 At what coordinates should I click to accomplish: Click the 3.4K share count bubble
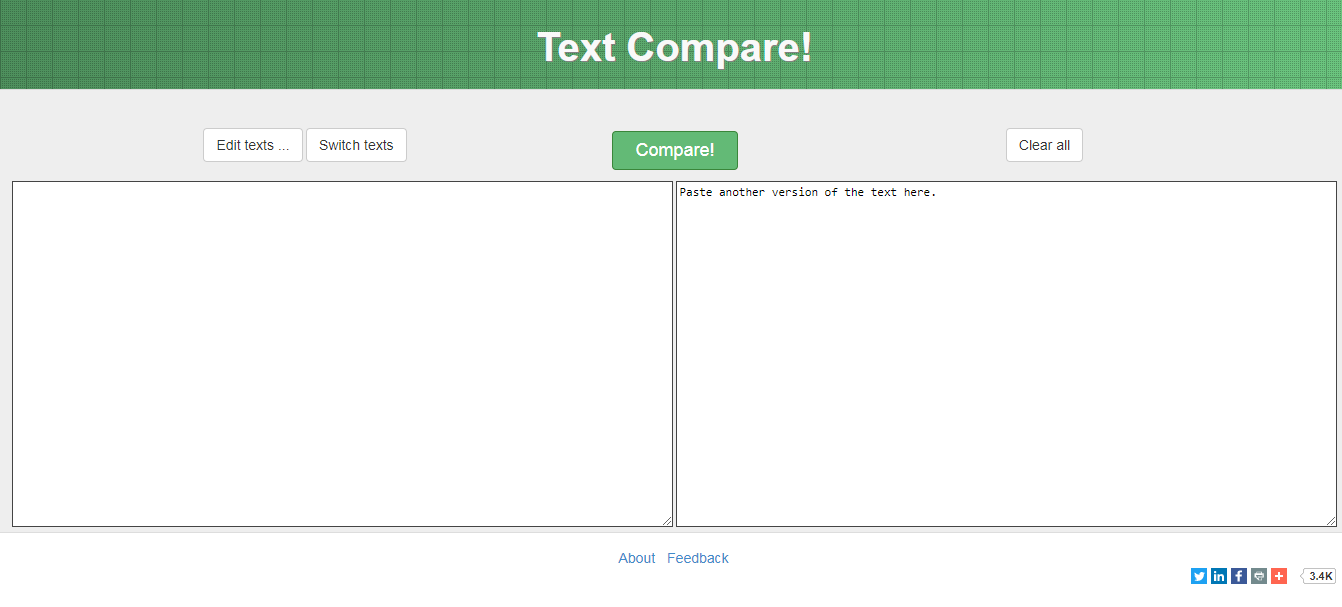(1320, 576)
